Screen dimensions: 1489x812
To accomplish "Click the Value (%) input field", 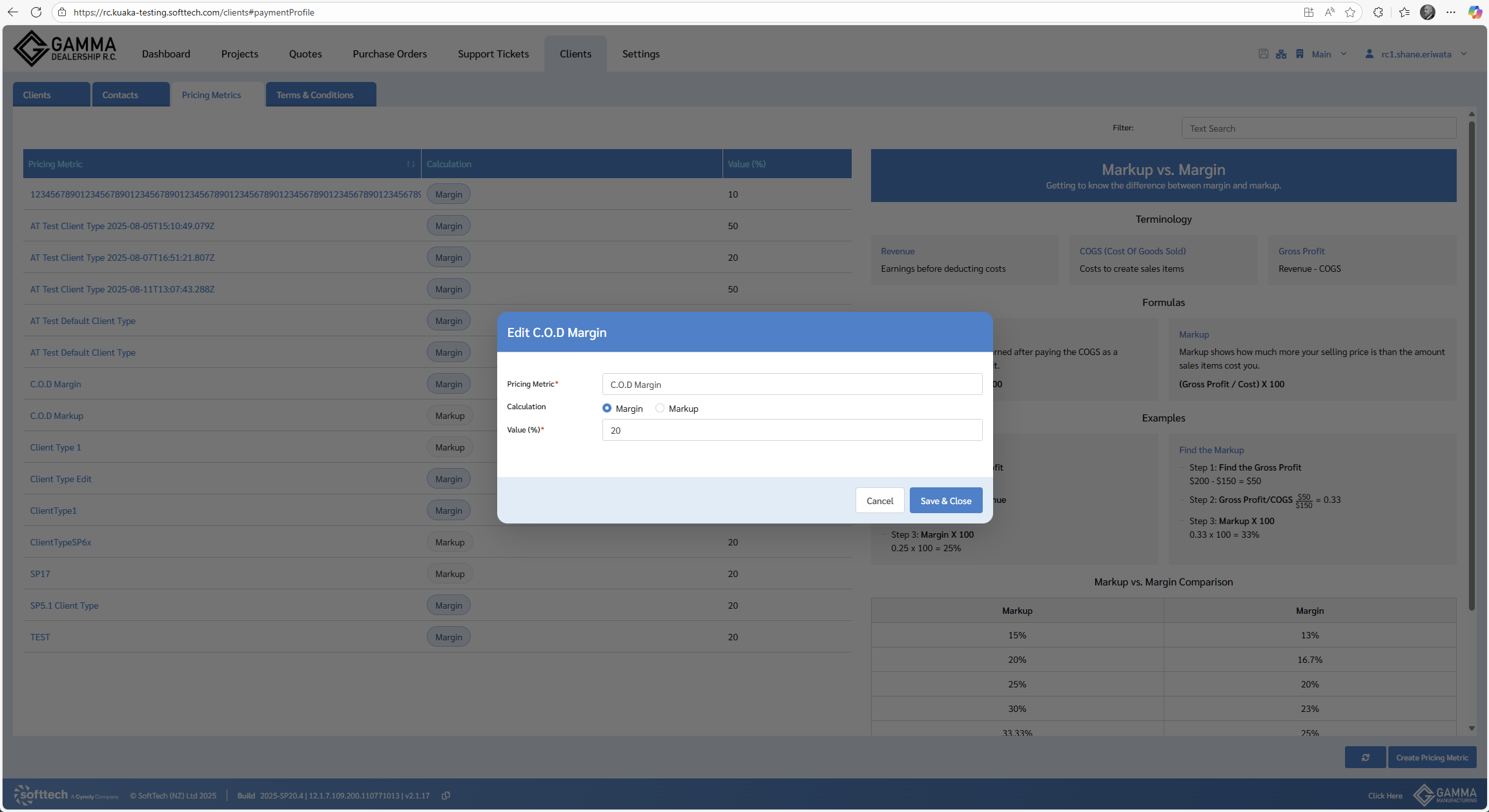I will pos(792,430).
